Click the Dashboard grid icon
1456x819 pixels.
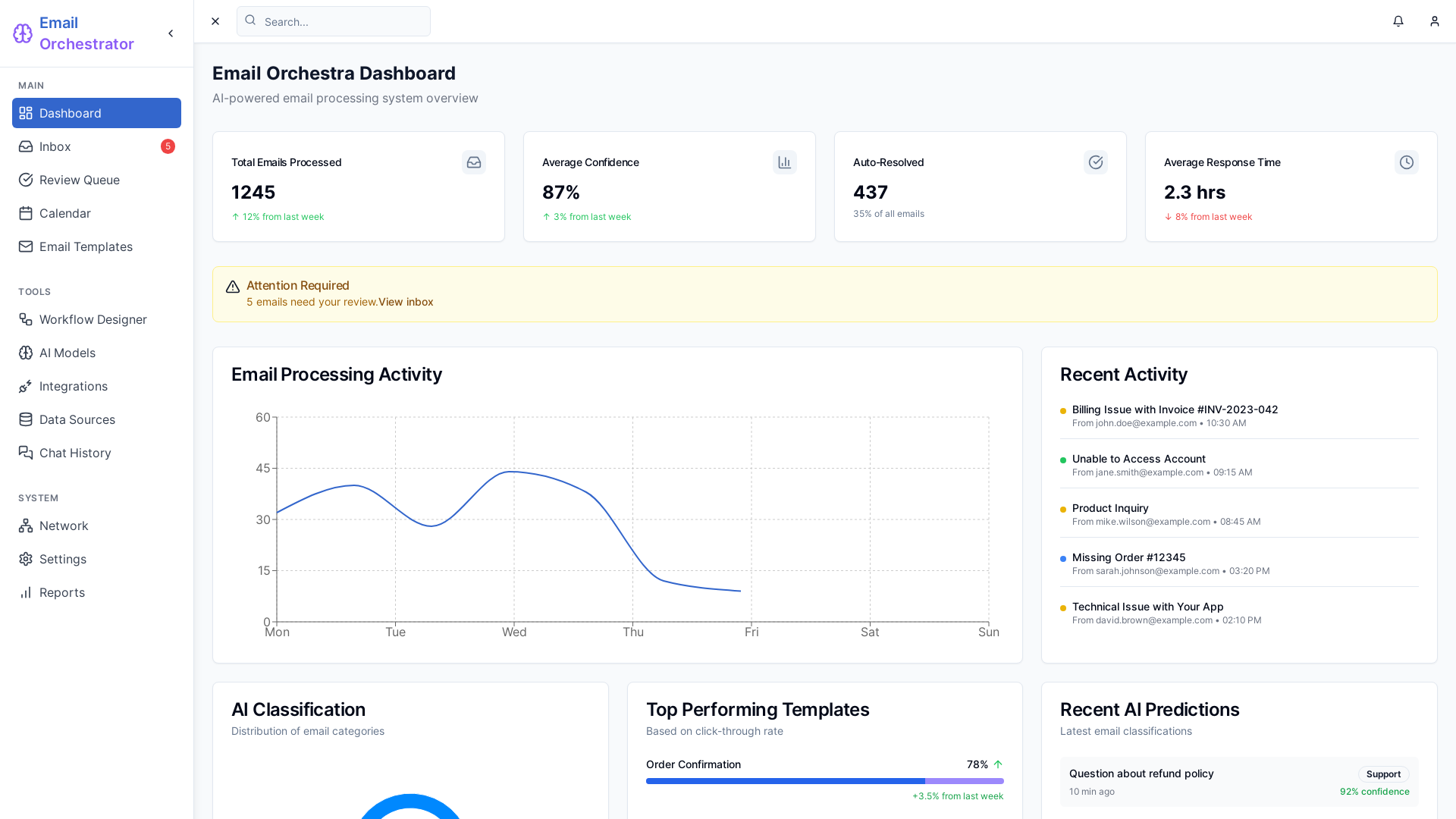[x=26, y=113]
